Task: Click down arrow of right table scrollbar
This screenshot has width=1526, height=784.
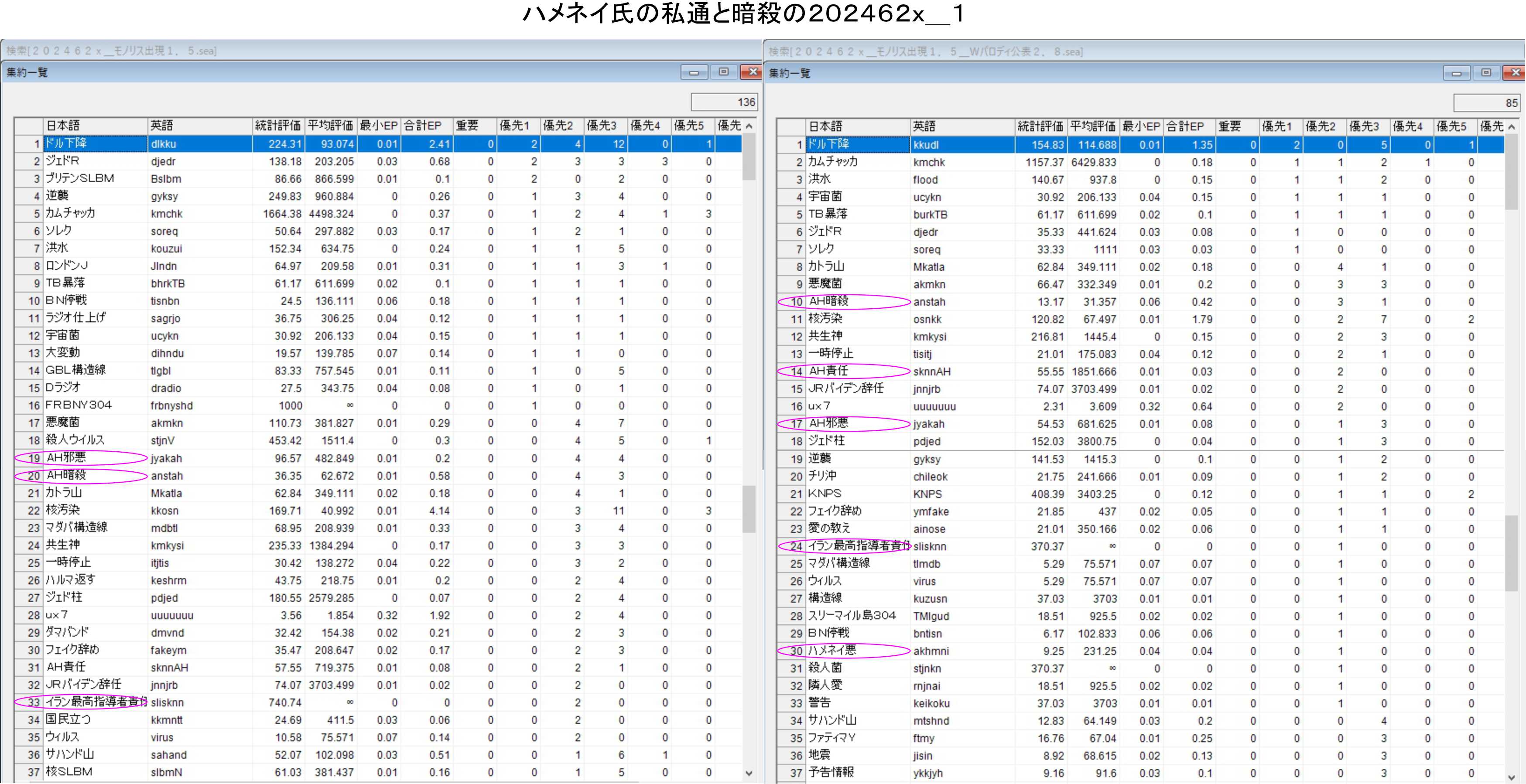Action: coord(1511,777)
